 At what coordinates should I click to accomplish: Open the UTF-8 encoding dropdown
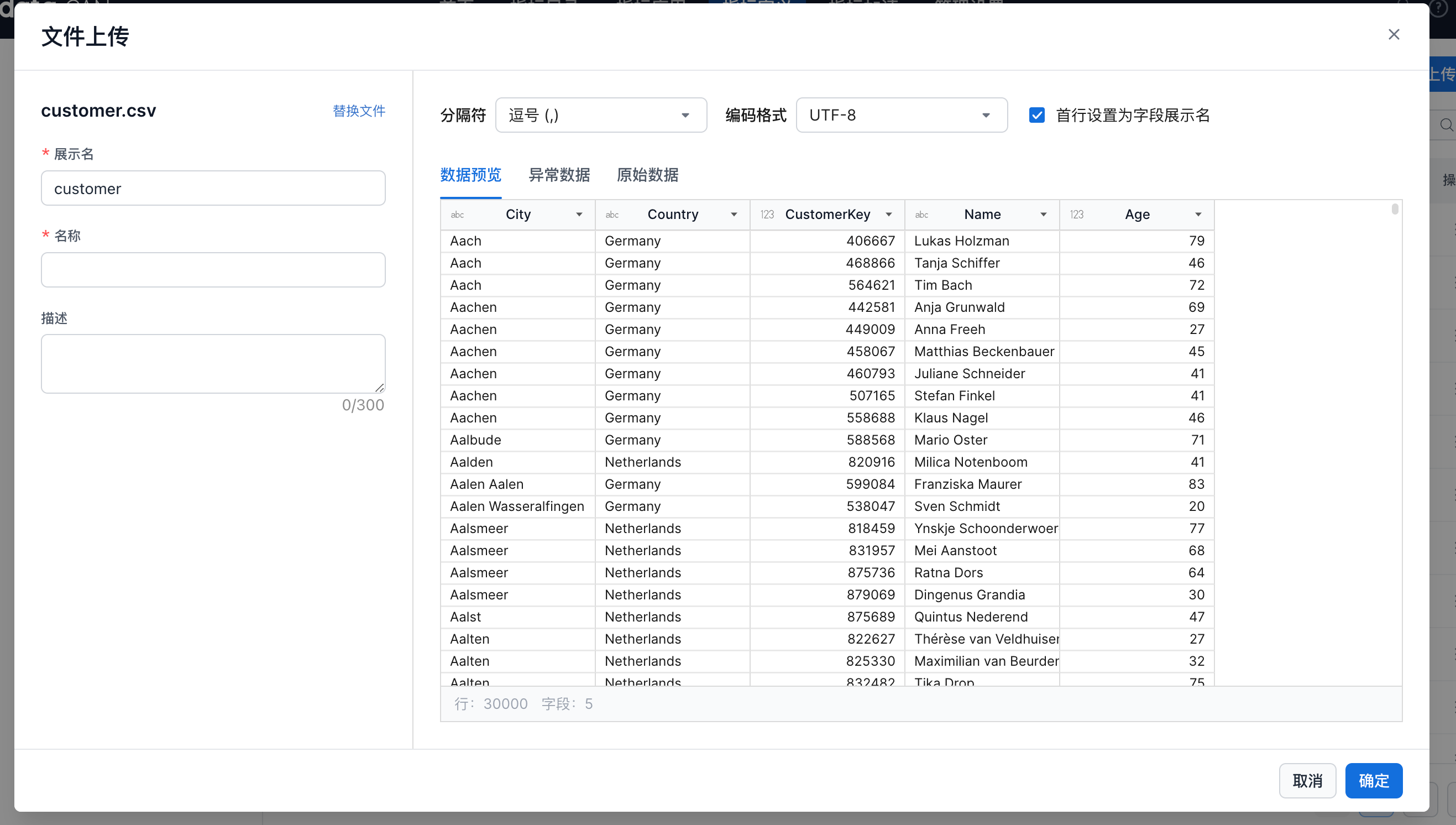pyautogui.click(x=901, y=115)
